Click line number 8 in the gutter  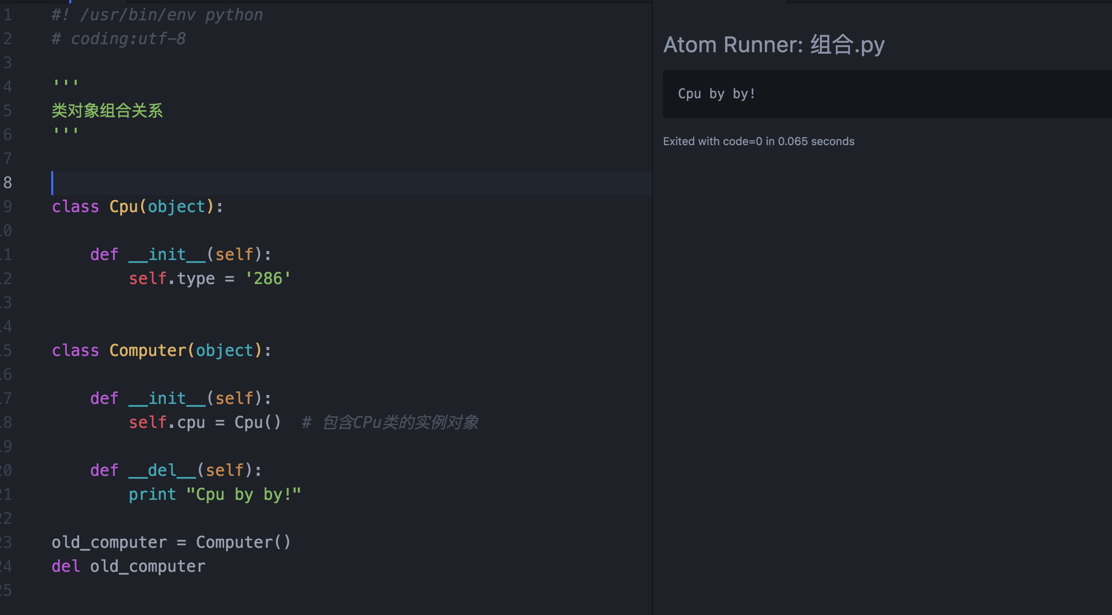coord(10,182)
